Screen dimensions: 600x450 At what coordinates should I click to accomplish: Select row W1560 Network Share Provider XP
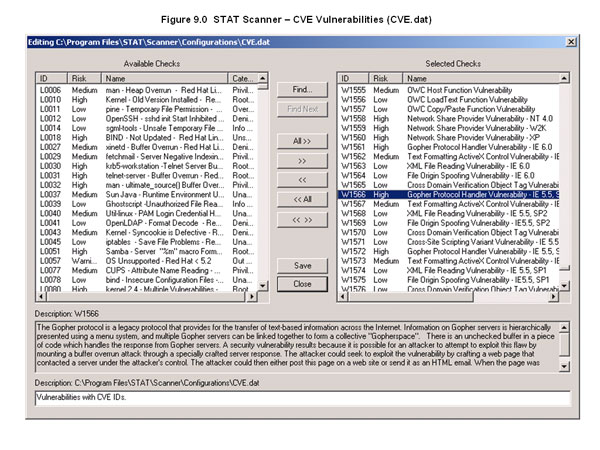pyautogui.click(x=448, y=138)
